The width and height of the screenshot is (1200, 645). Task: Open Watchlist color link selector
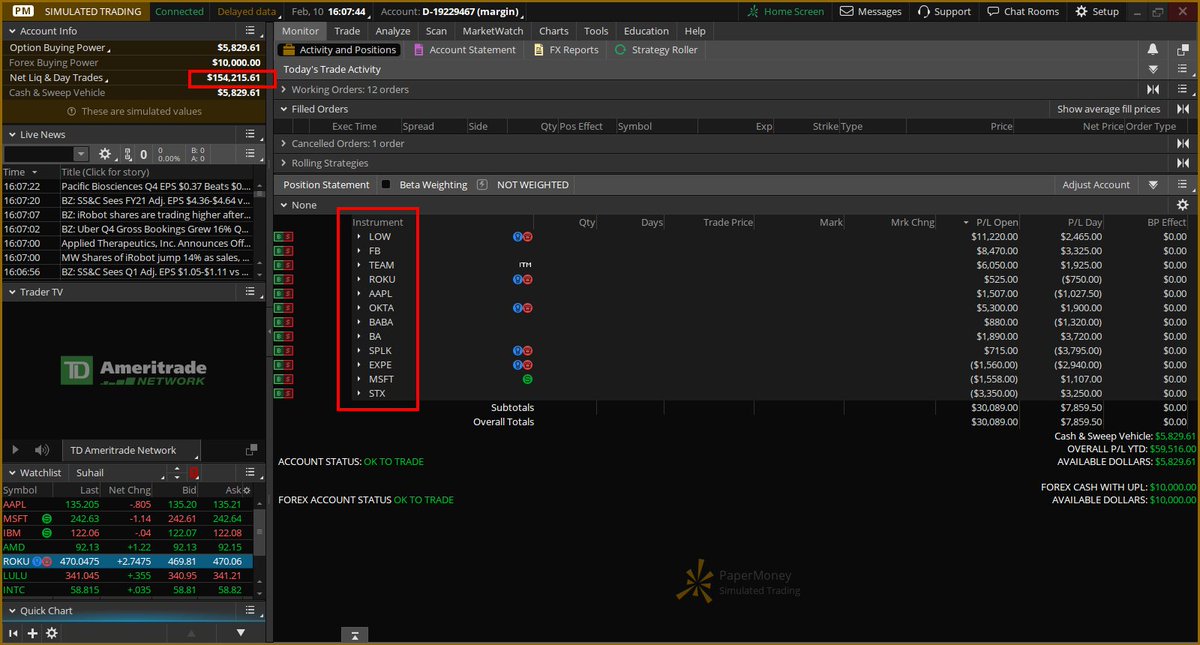[x=193, y=472]
